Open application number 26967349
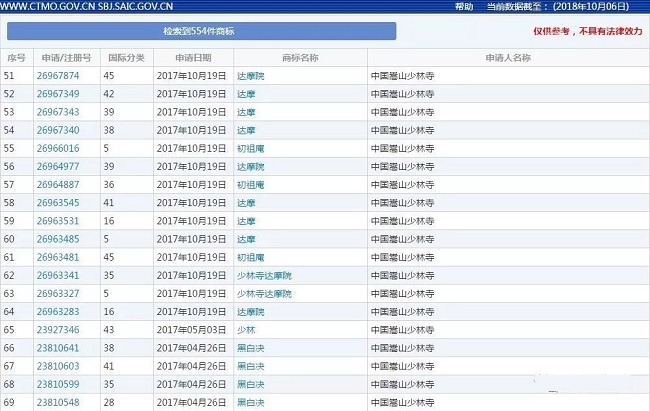 [x=58, y=93]
